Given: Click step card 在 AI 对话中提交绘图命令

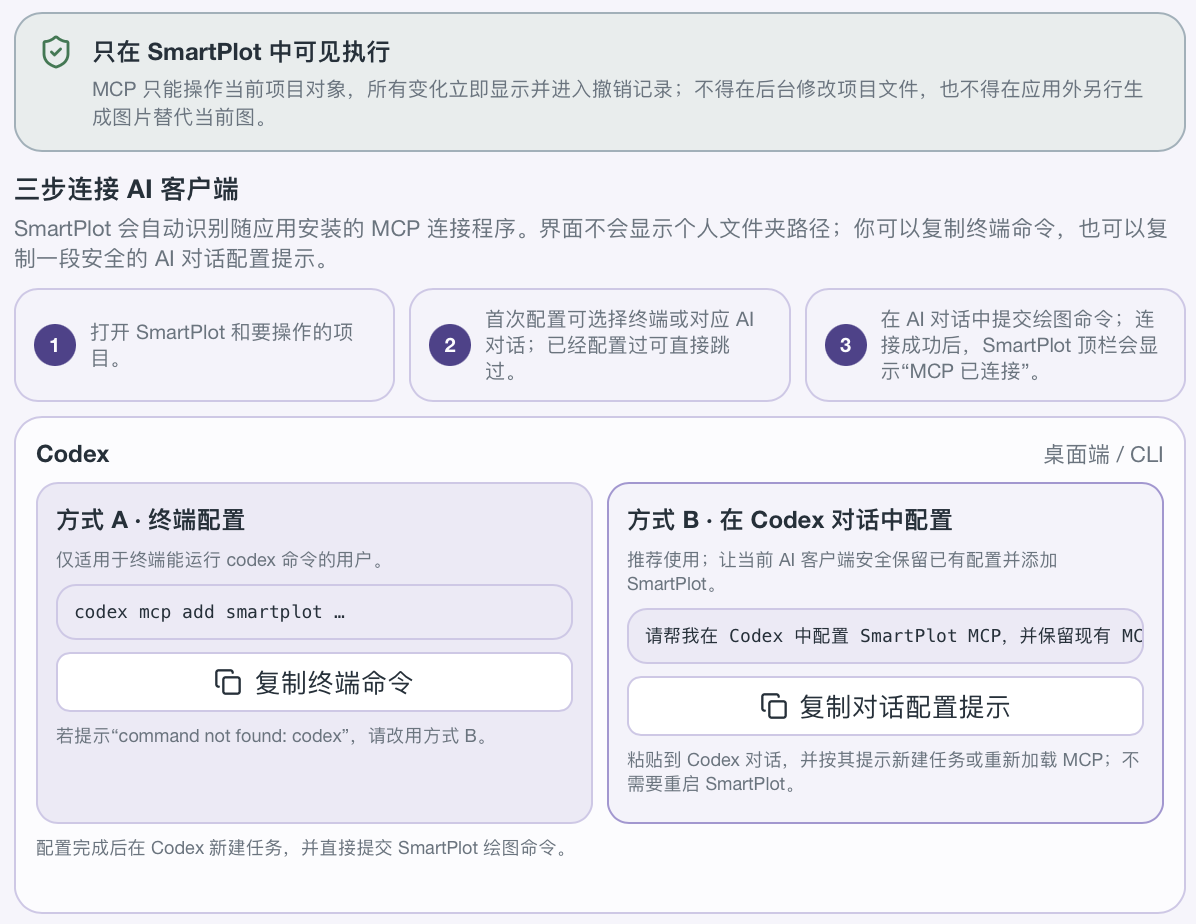Looking at the screenshot, I should click(x=995, y=345).
